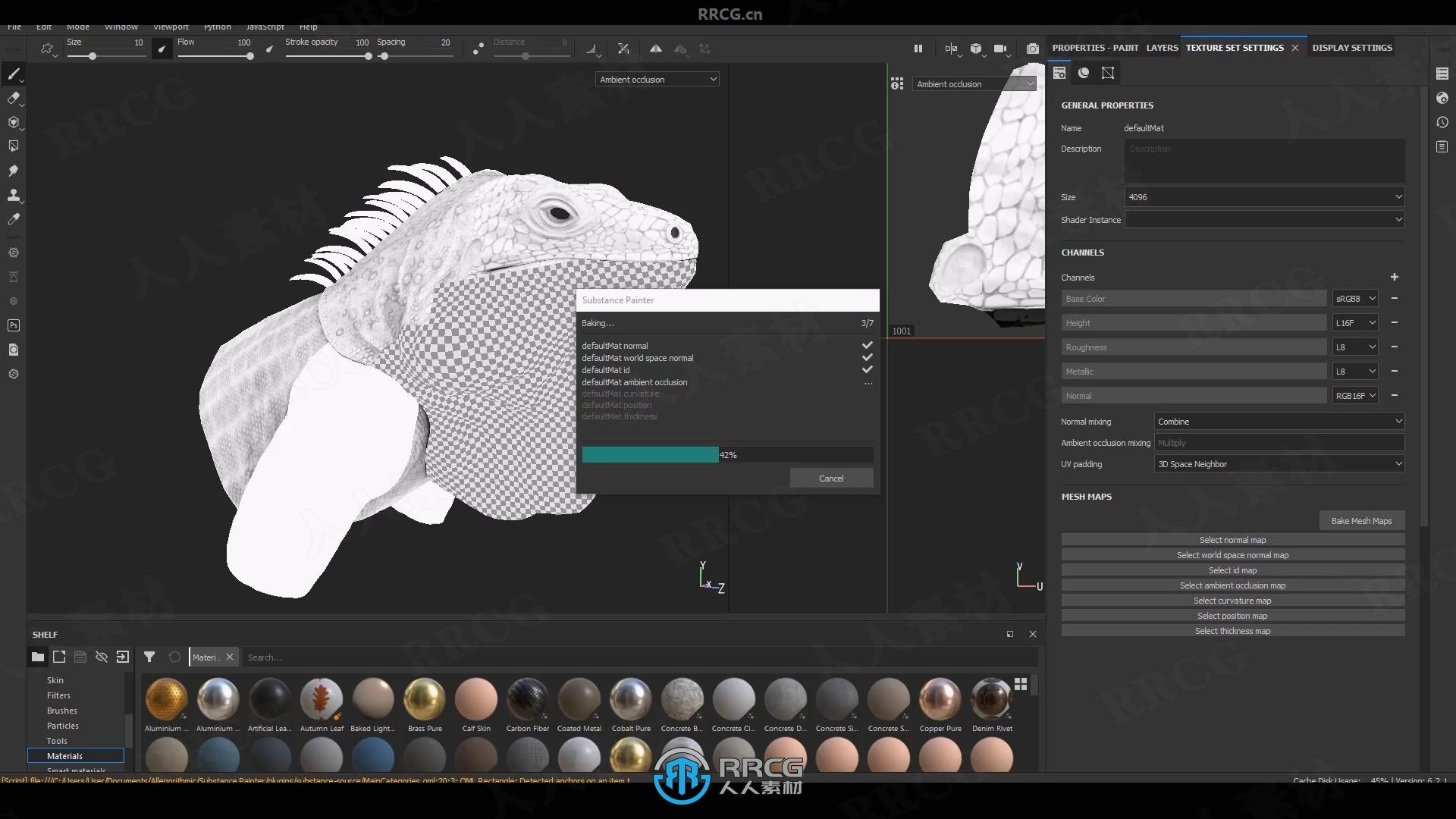1456x819 pixels.
Task: Open the Texture Set List dock icon
Action: point(1442,74)
